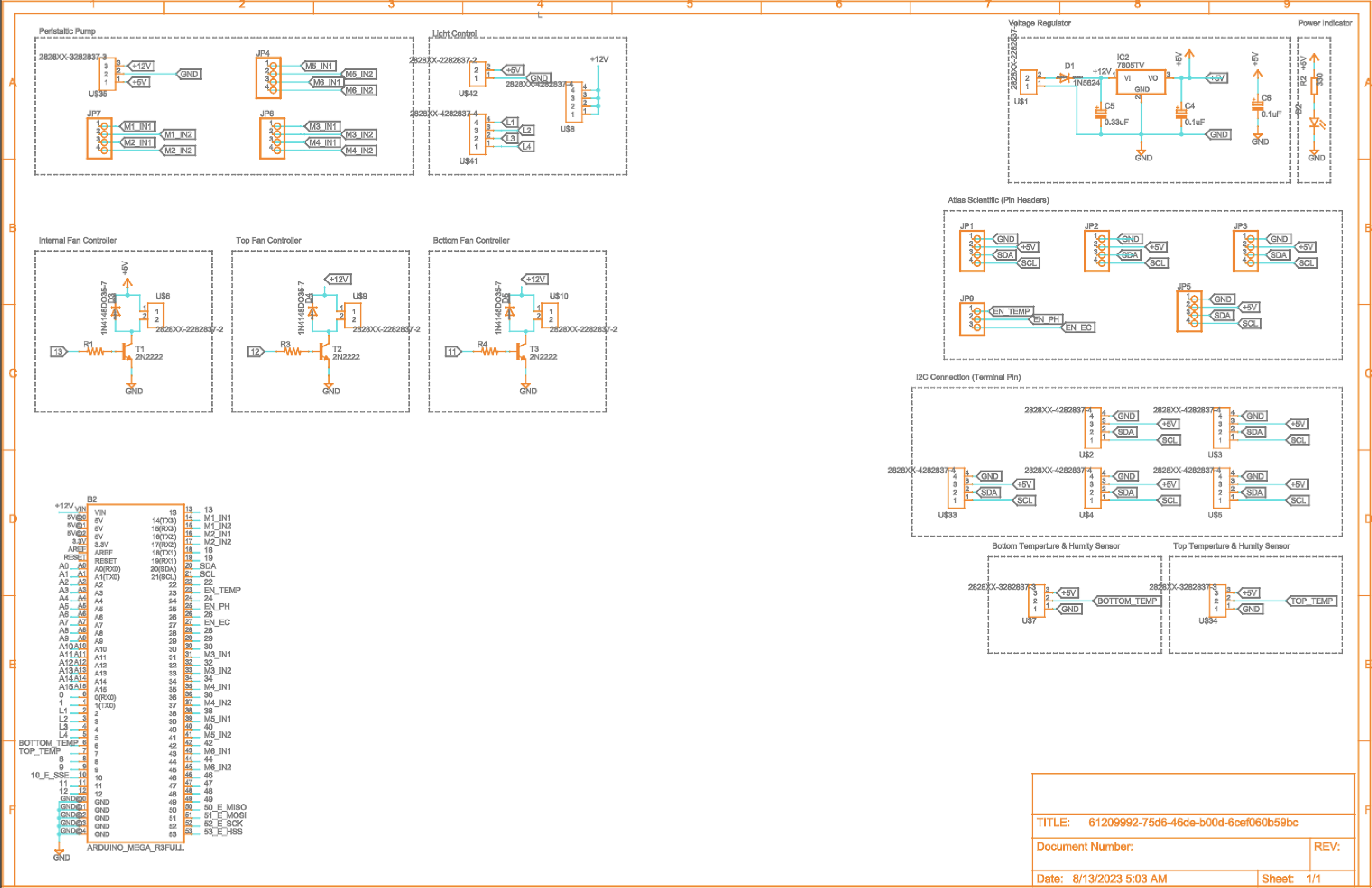Select the 7805TV regulator IC2 symbol
Screen dimensions: 1372x888
click(x=1141, y=82)
